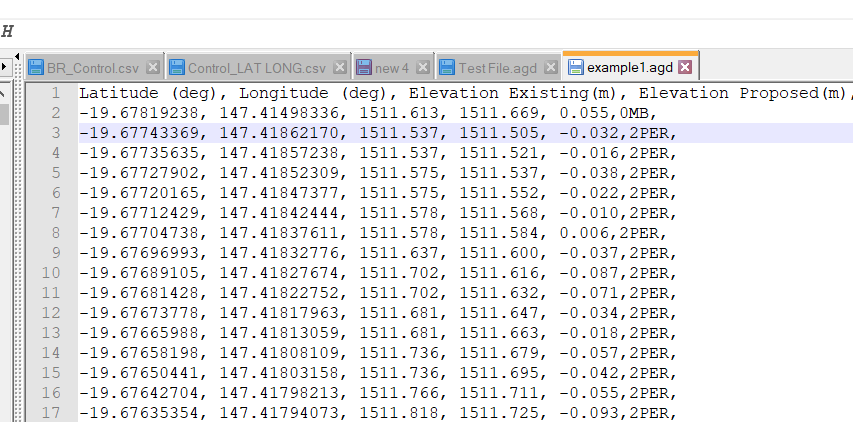Click the disk icon on Control_LAT LONG.csv tab
853x422 pixels.
tap(177, 68)
